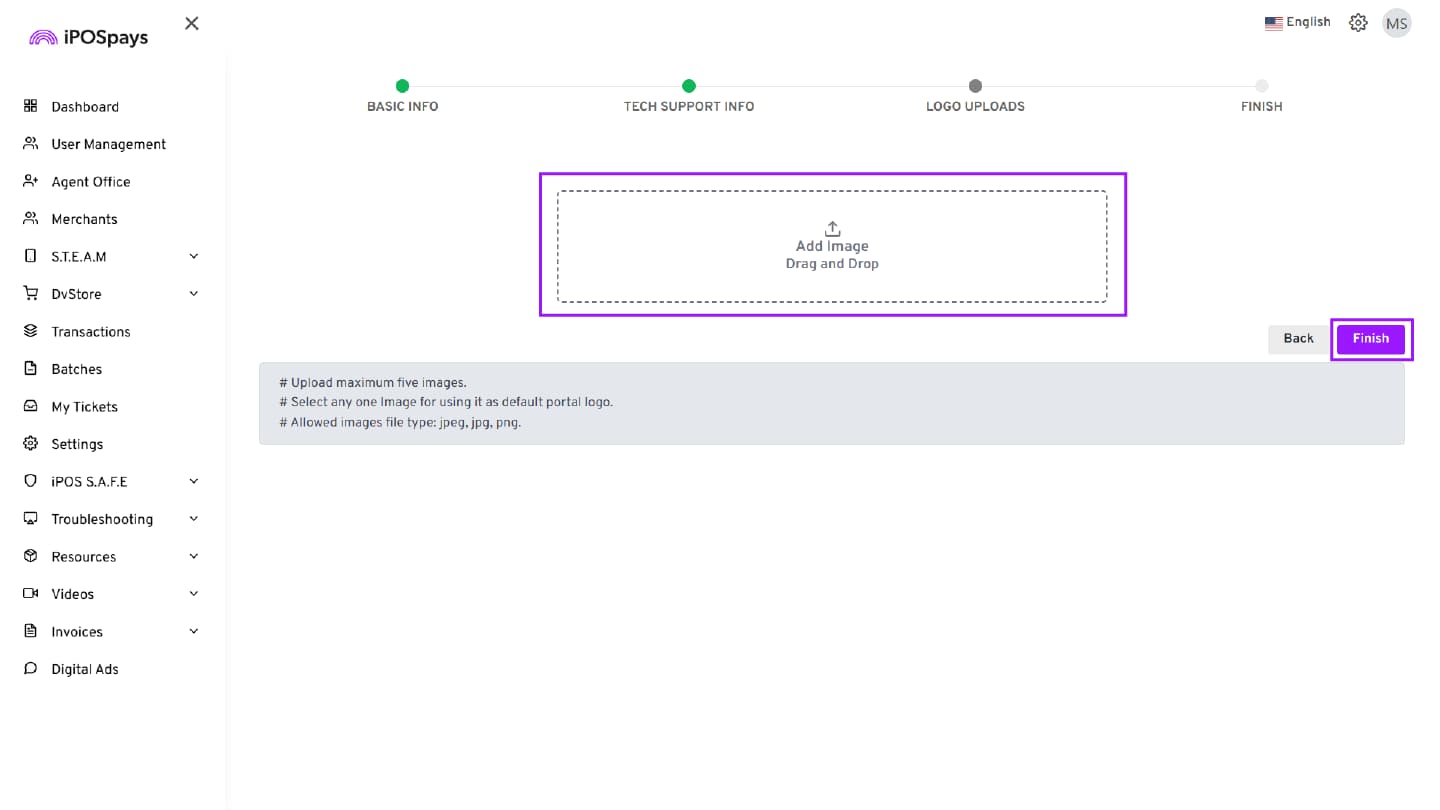This screenshot has height=810, width=1440.
Task: Click the Dashboard grid icon in sidebar
Action: tap(30, 106)
